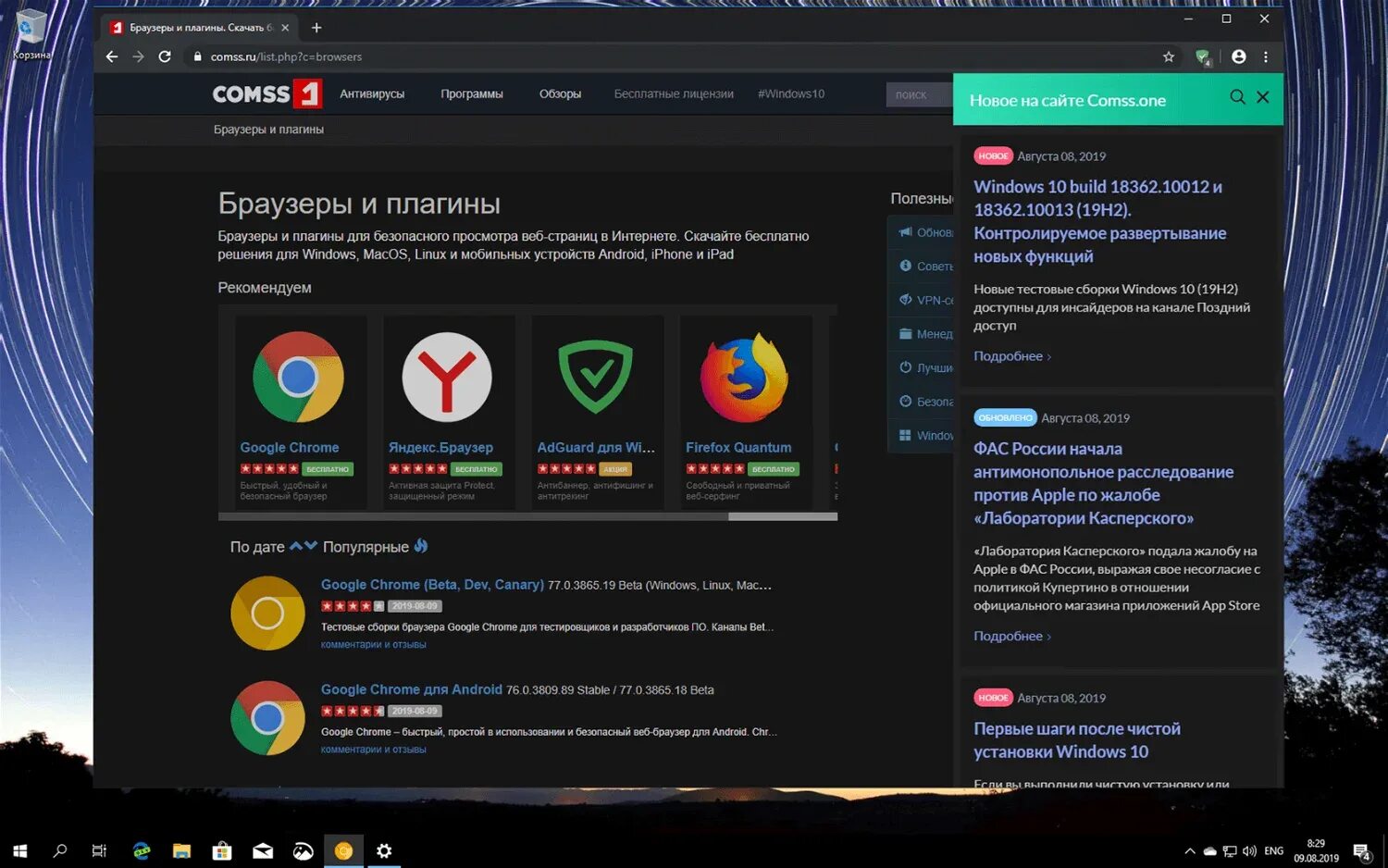Open комментарии и отзывы under Chrome Android
The height and width of the screenshot is (868, 1388).
click(x=373, y=750)
